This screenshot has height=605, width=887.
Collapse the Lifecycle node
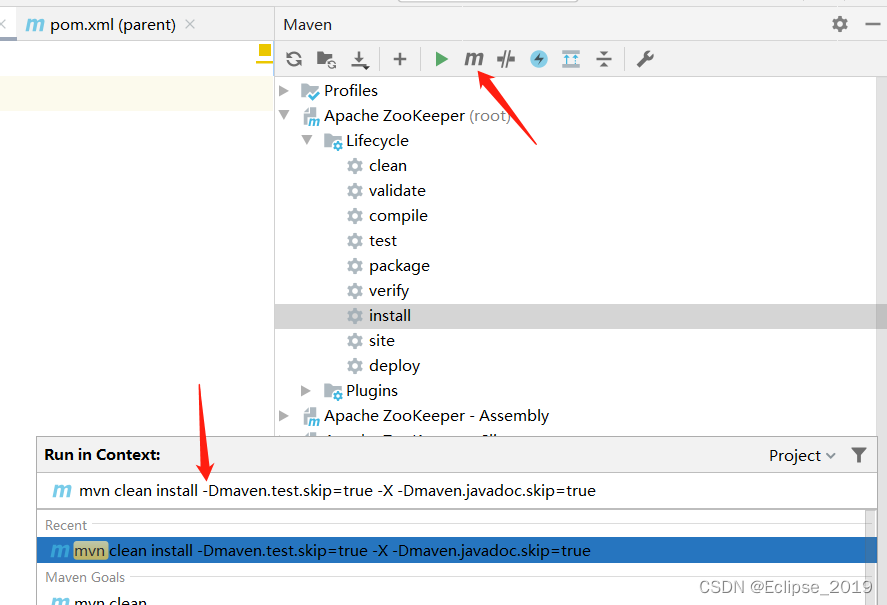[x=307, y=140]
